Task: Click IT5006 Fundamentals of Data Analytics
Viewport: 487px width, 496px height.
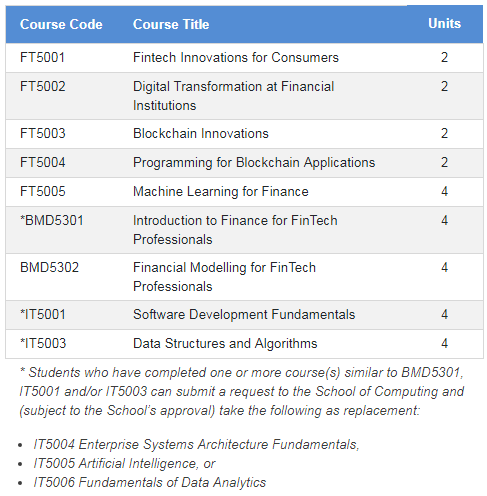Action: click(150, 482)
